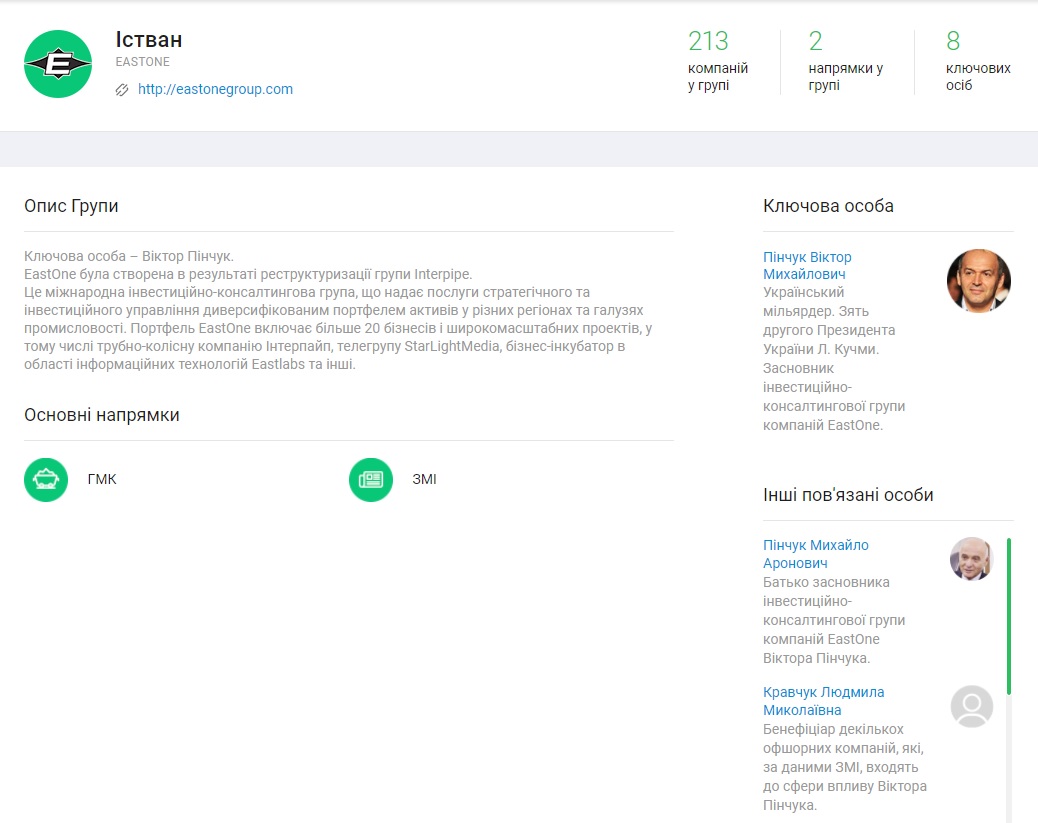Image resolution: width=1038 pixels, height=823 pixels.
Task: Open Кравчук Людмила Миколаївна profile link
Action: pyautogui.click(x=823, y=701)
